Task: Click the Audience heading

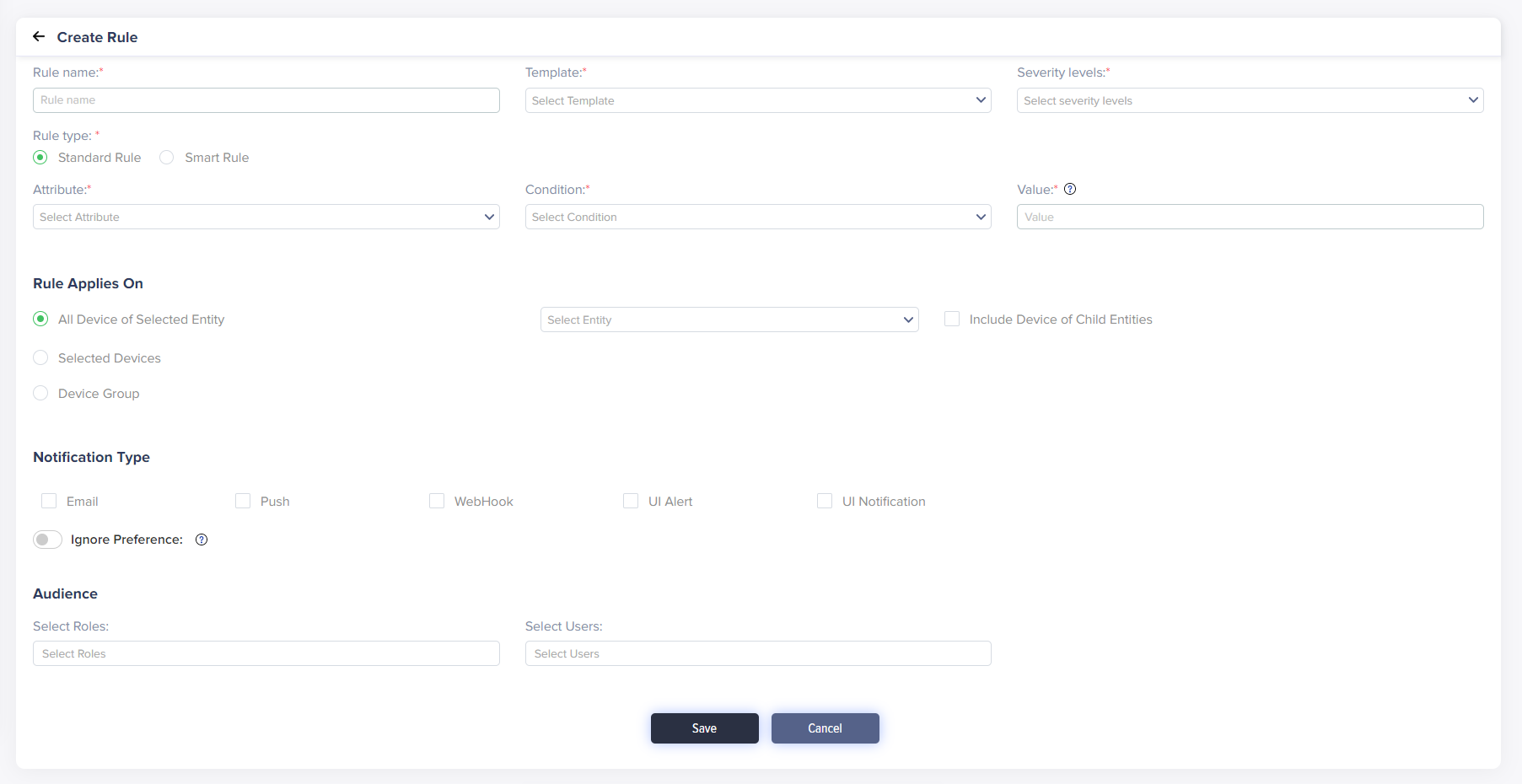Action: (x=65, y=593)
